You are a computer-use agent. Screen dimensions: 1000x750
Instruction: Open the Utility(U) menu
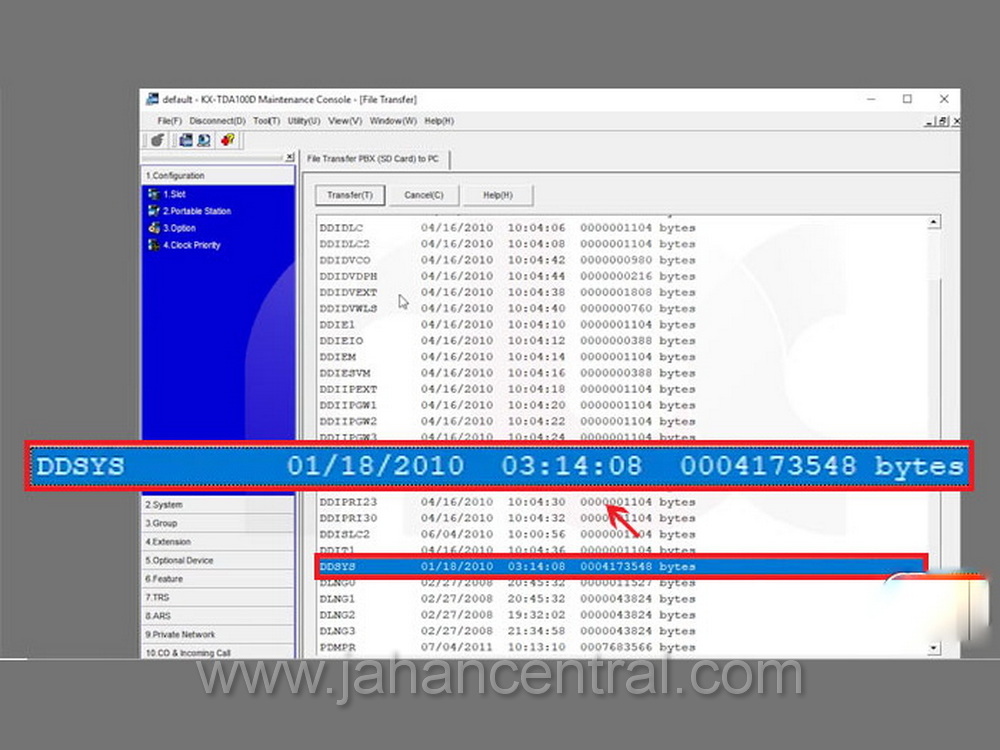coord(303,121)
